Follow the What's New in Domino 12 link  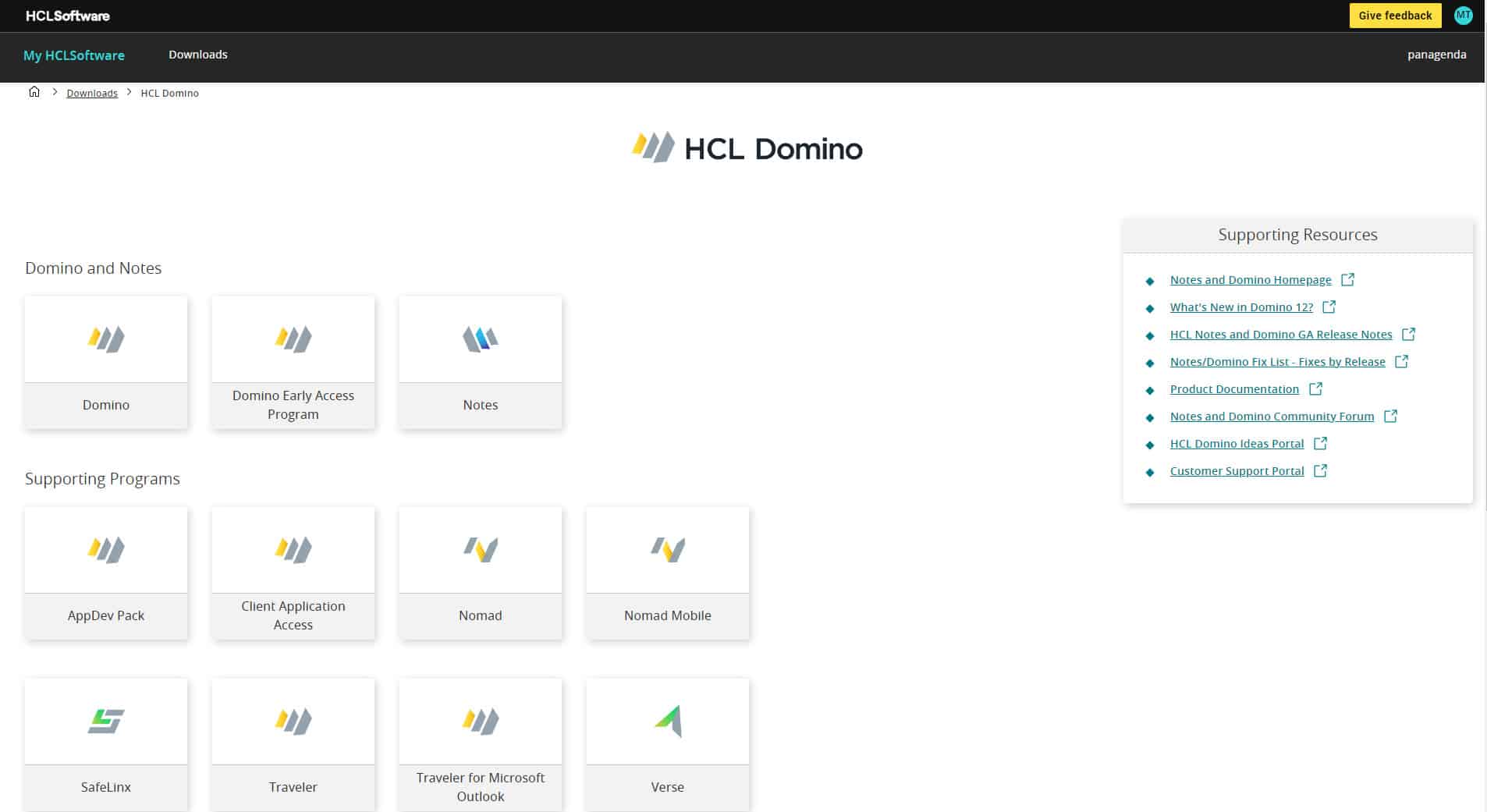(1240, 307)
